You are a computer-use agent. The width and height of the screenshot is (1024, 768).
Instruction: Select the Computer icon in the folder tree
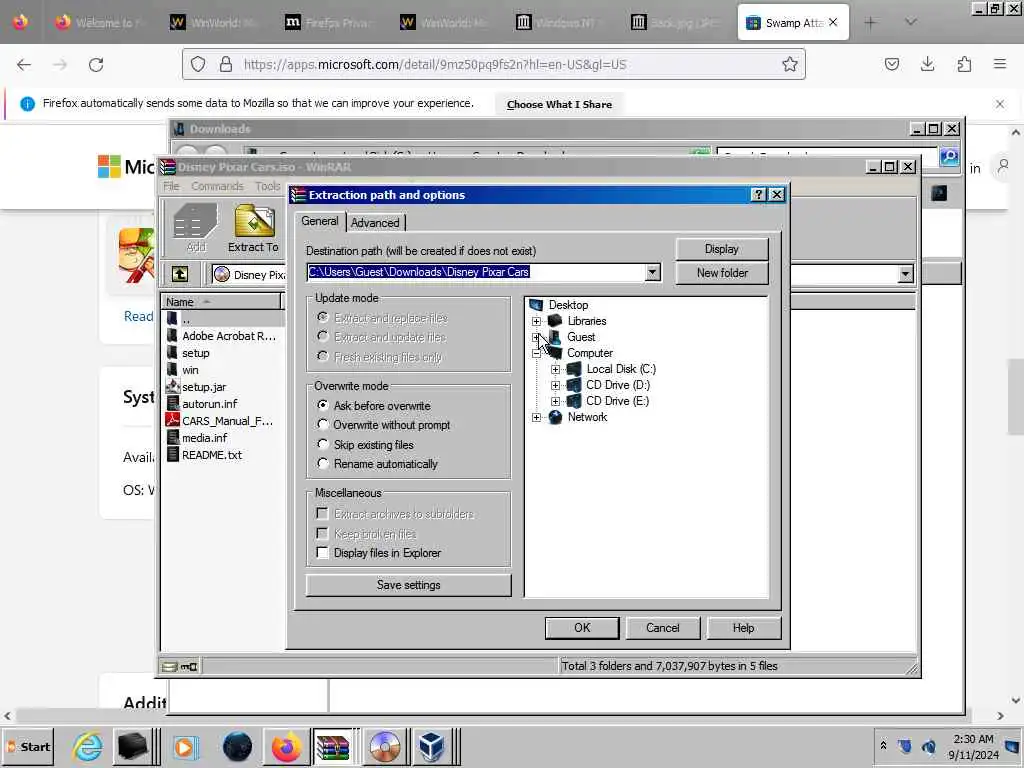pos(555,353)
